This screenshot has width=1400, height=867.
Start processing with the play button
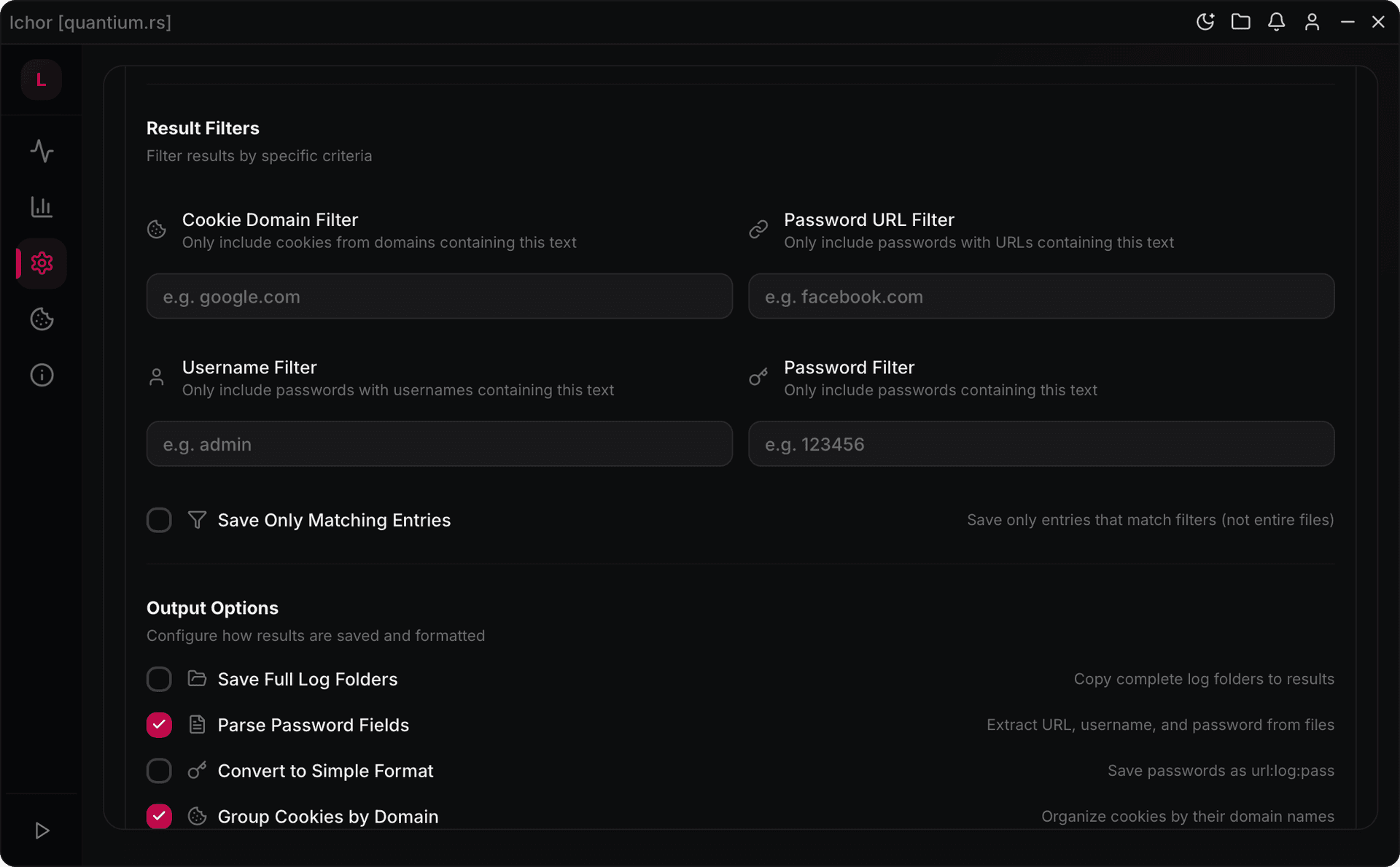click(42, 831)
